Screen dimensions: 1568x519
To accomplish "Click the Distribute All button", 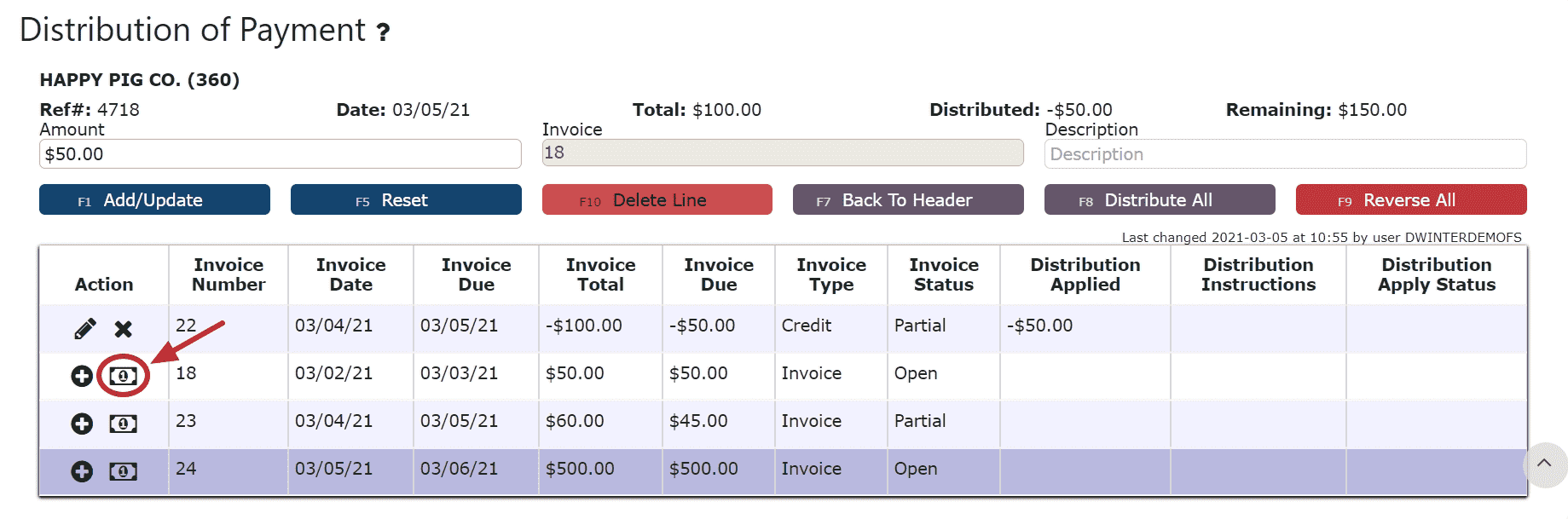I will 1159,200.
